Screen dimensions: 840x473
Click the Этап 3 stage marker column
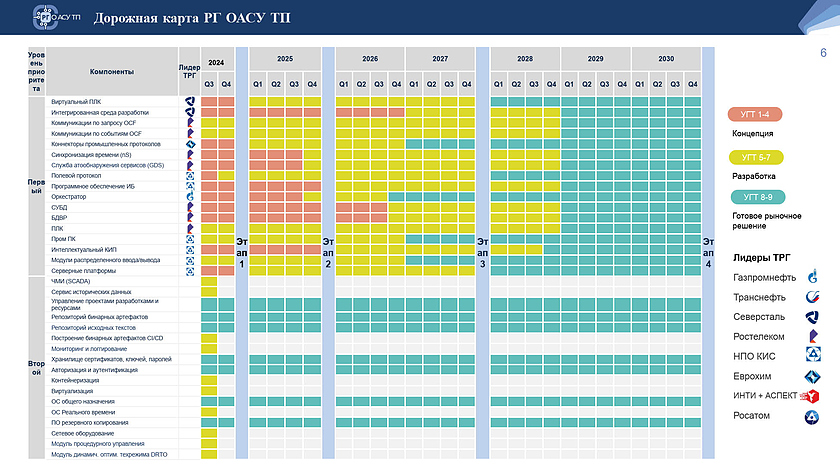tap(482, 253)
